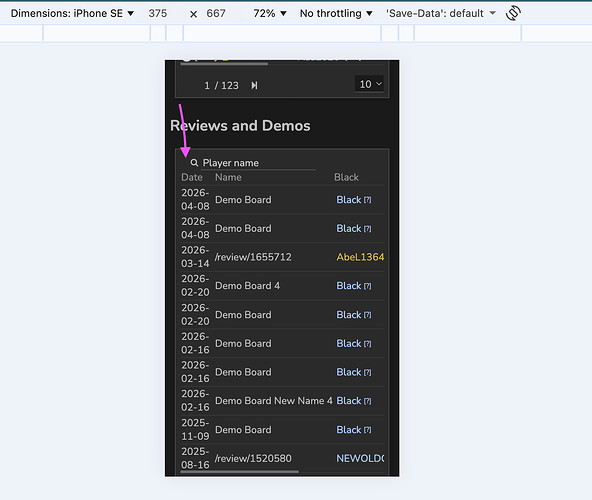Screen dimensions: 592x500
Task: Click the Reviews and Demos heading
Action: (240, 126)
